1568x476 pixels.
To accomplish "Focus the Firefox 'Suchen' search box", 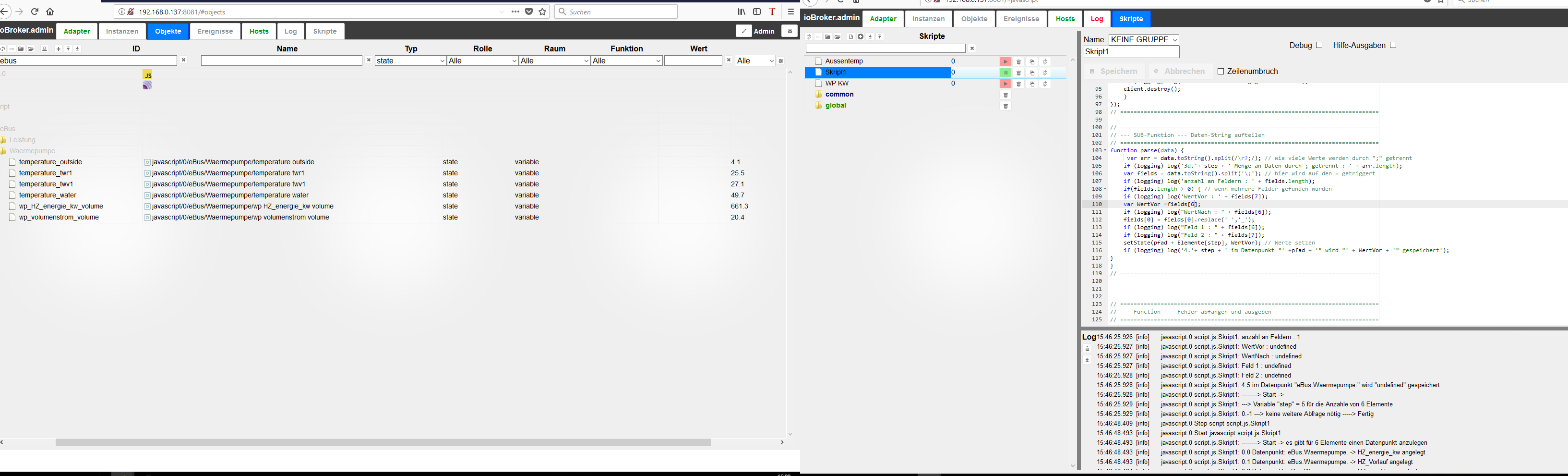I will click(616, 12).
